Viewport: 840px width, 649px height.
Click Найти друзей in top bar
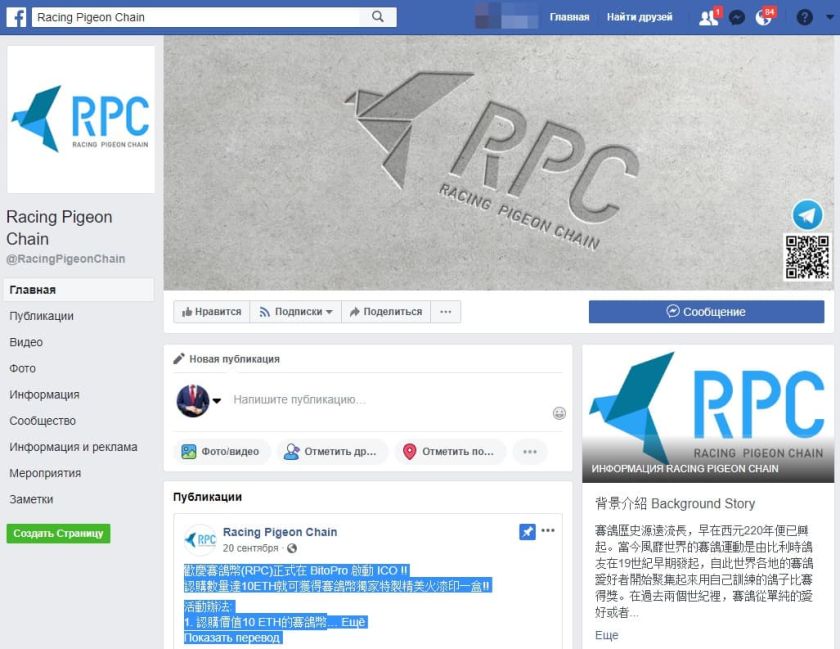tap(639, 17)
